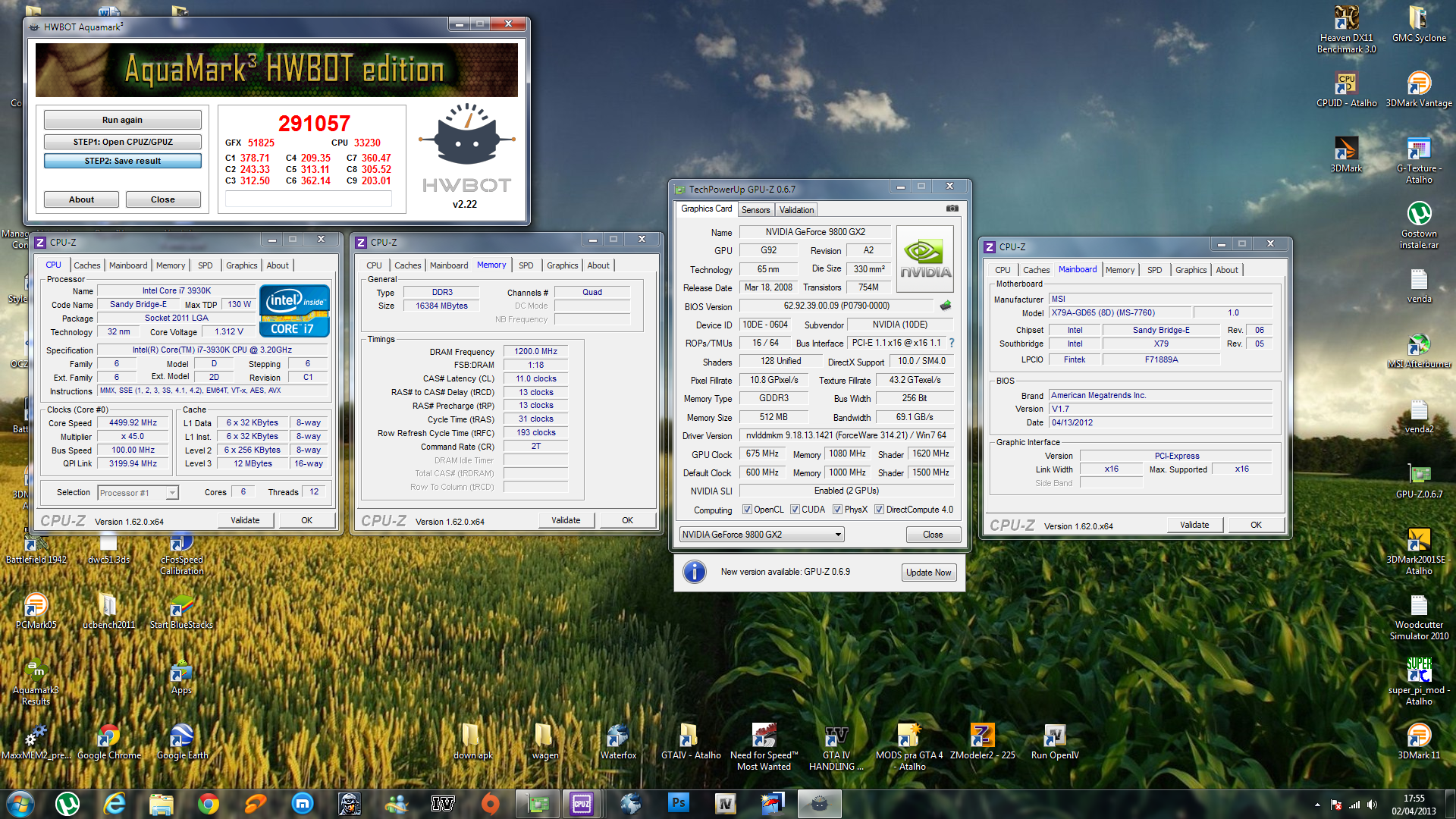Click the Run again button in Aquamark
1456x819 pixels.
[x=122, y=120]
